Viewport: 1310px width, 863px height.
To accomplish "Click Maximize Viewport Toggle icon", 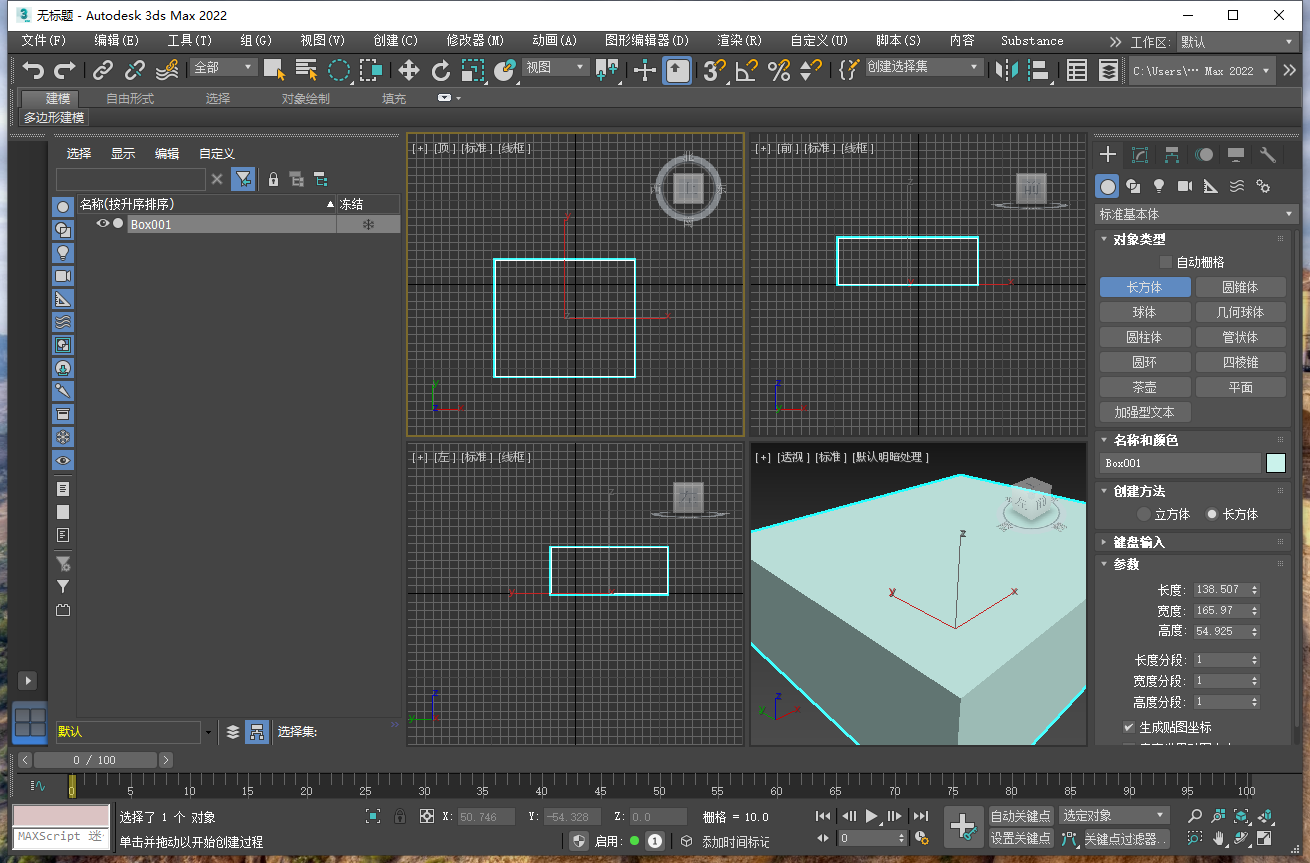I will 1265,838.
